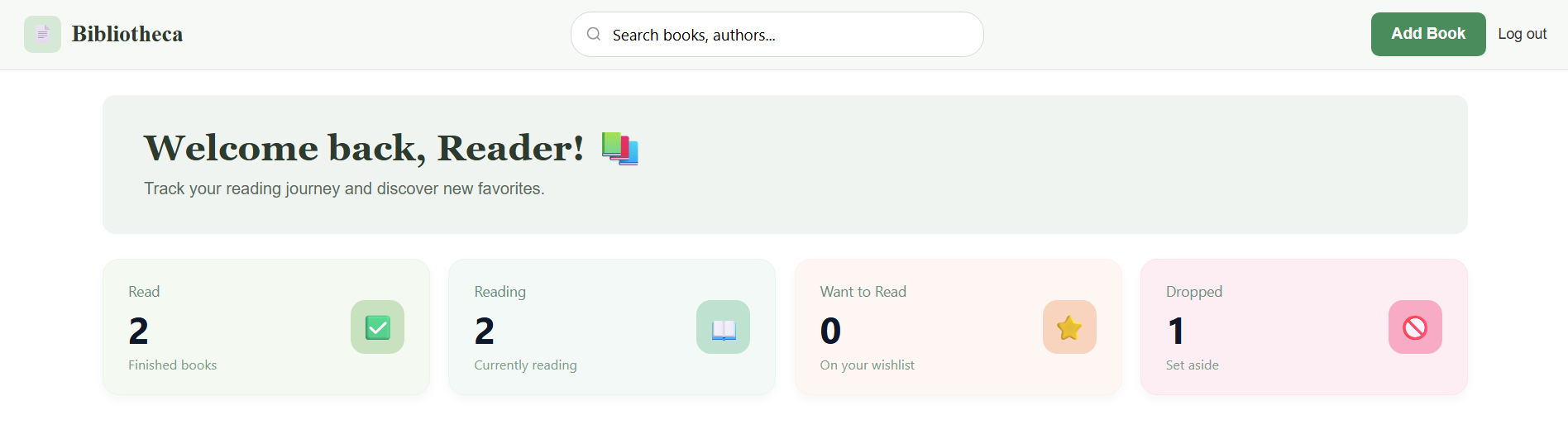Click the Set aside caption

[x=1192, y=365]
